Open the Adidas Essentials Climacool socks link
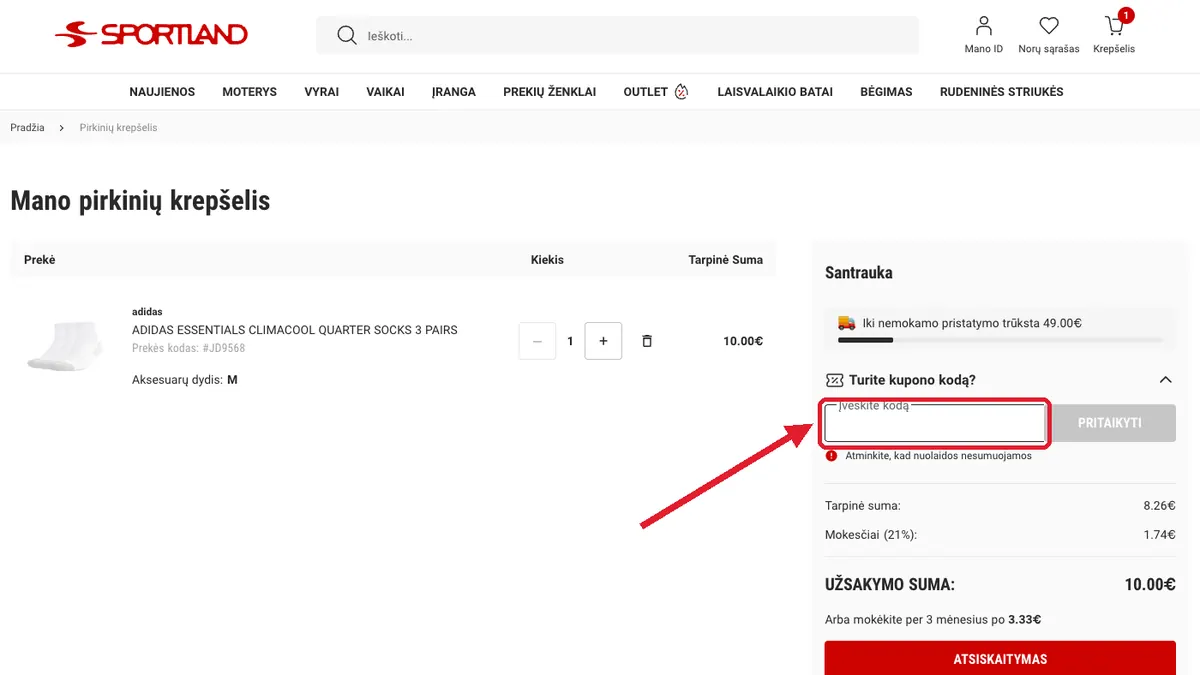The height and width of the screenshot is (675, 1200). (295, 330)
